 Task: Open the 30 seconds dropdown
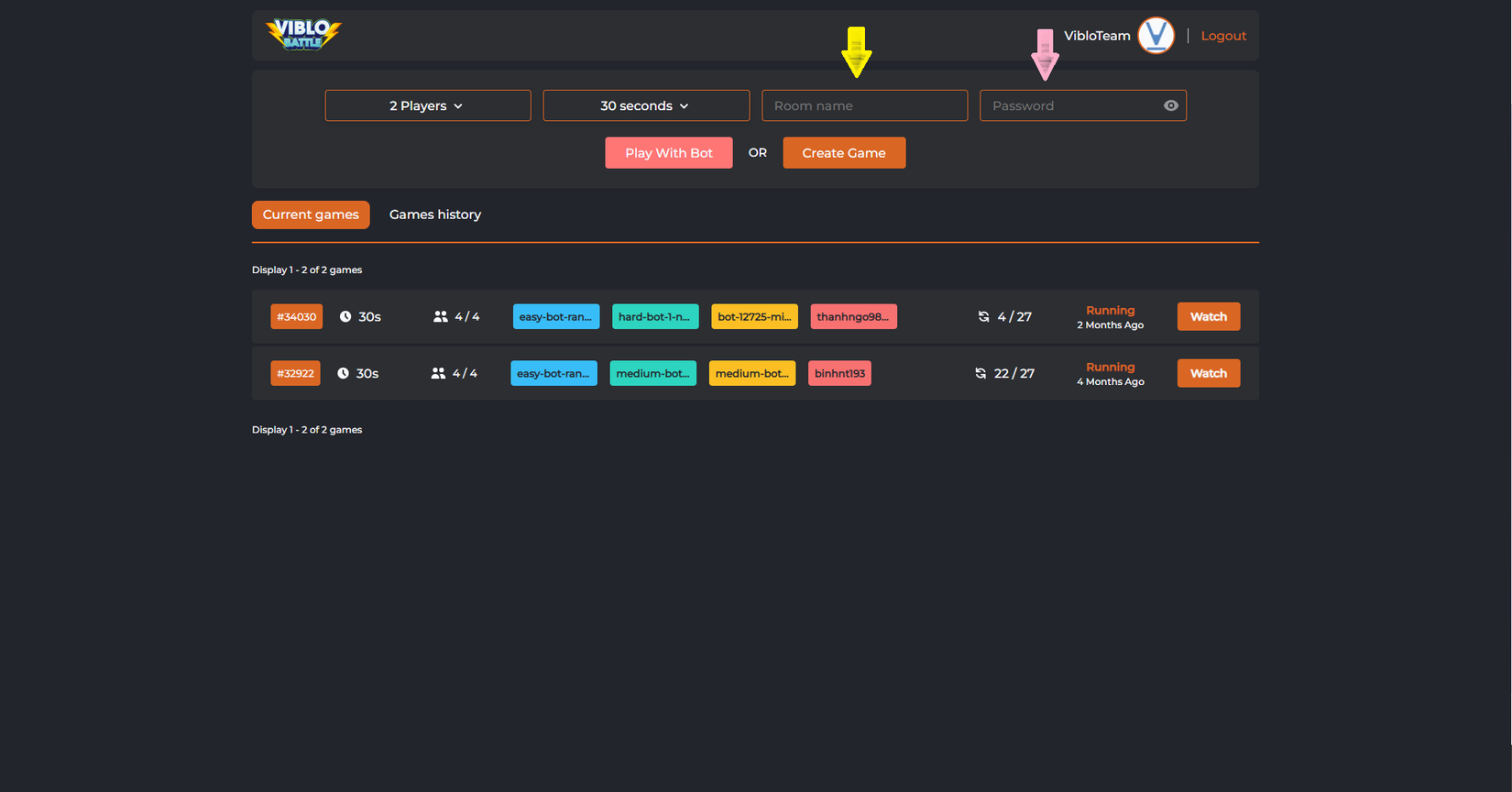(646, 105)
